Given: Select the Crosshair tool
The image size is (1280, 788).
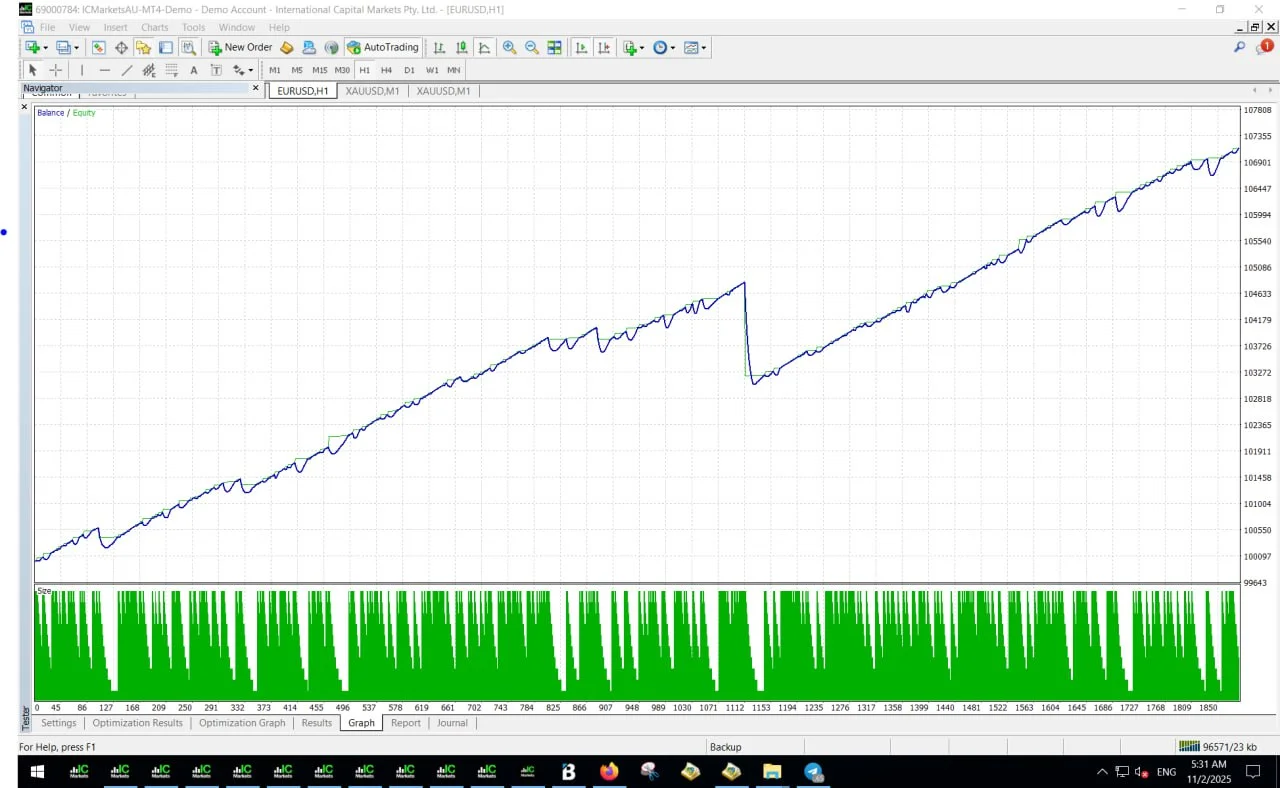Looking at the screenshot, I should pyautogui.click(x=56, y=70).
